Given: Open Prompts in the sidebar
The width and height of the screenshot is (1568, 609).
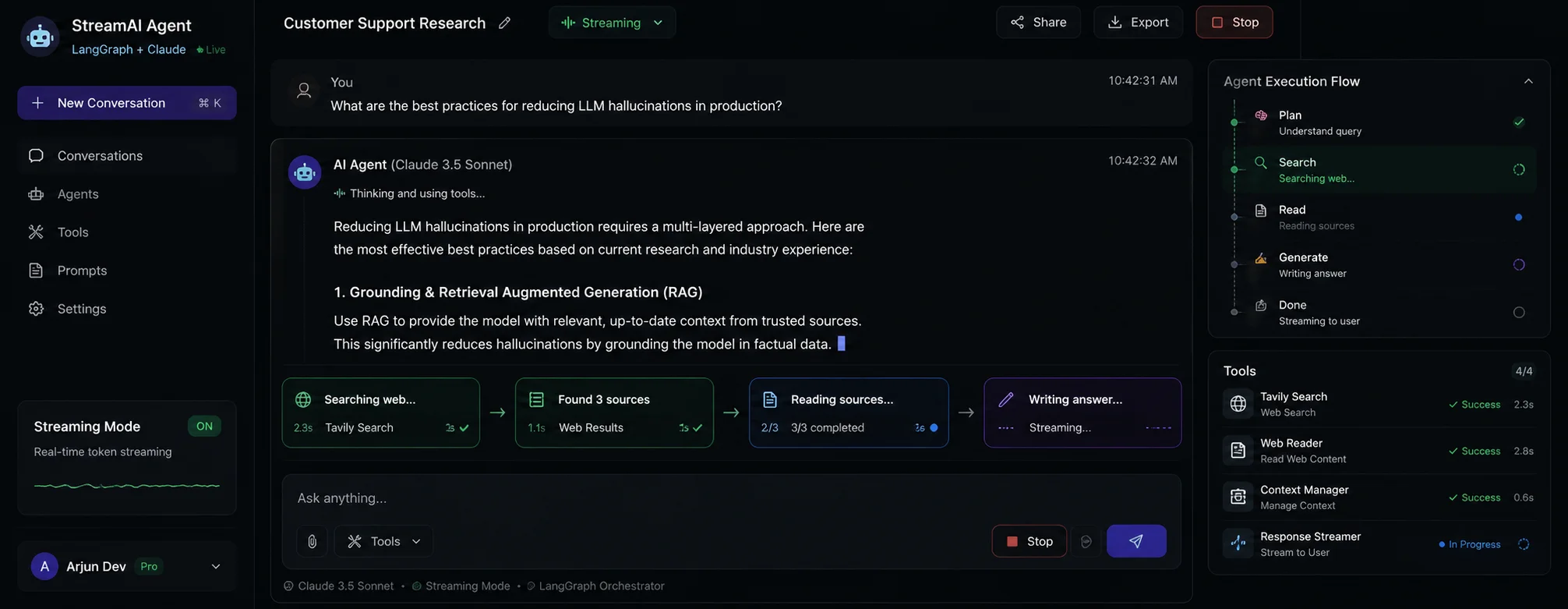Looking at the screenshot, I should 127,271.
